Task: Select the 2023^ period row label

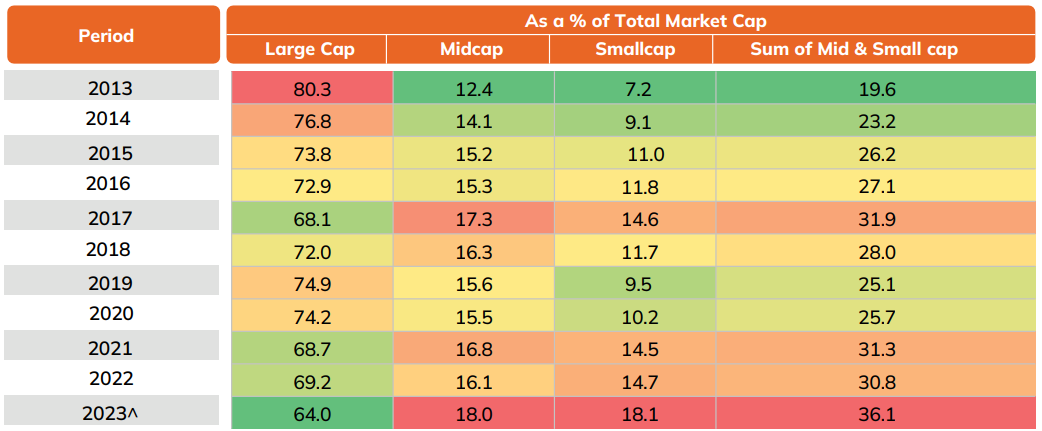Action: pos(110,411)
